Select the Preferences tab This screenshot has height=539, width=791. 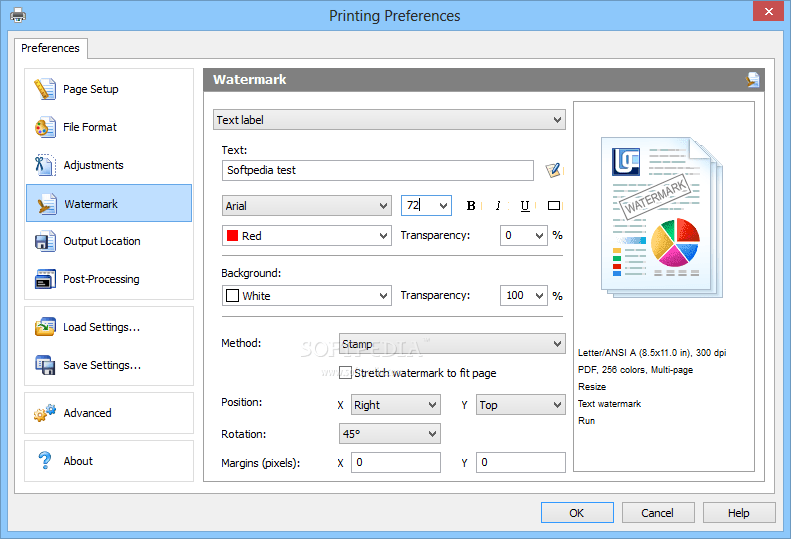(x=50, y=48)
